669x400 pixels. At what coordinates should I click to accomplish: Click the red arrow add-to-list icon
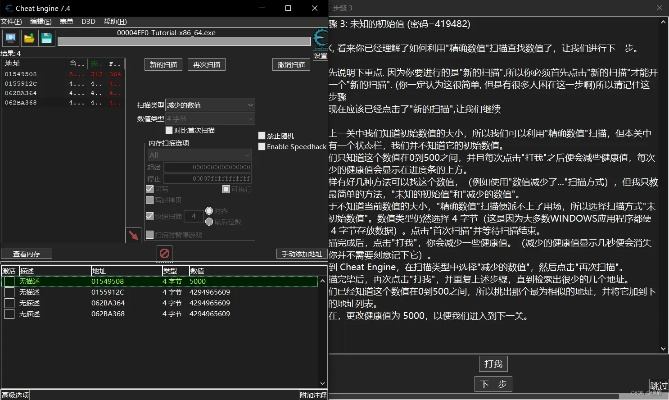(x=131, y=235)
